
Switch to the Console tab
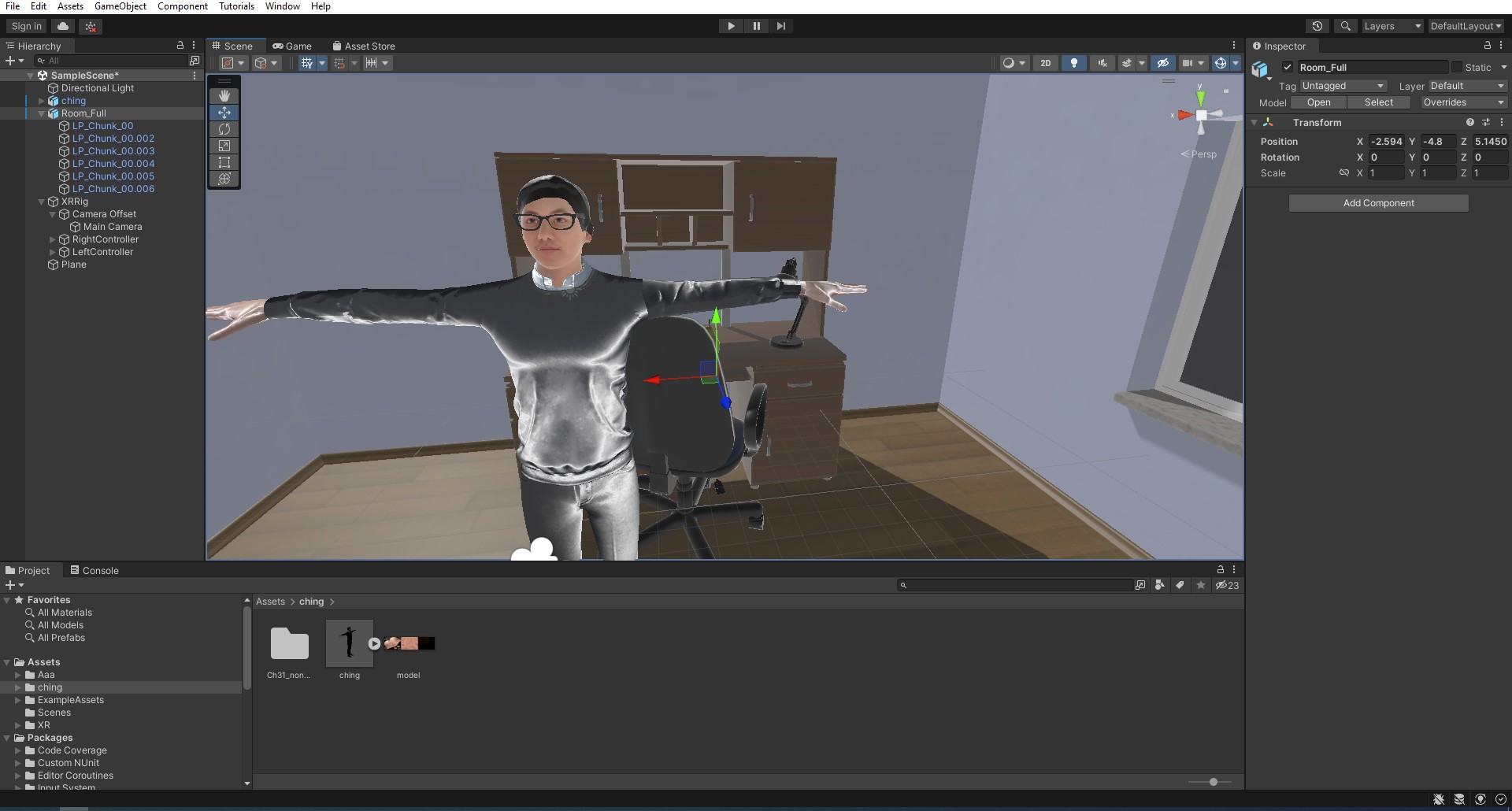pyautogui.click(x=94, y=571)
